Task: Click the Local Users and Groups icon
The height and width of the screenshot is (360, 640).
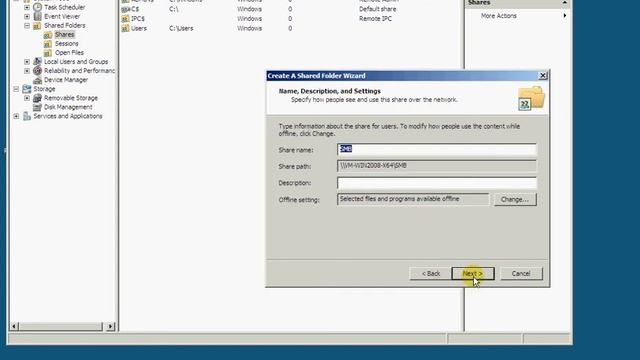Action: click(x=38, y=62)
